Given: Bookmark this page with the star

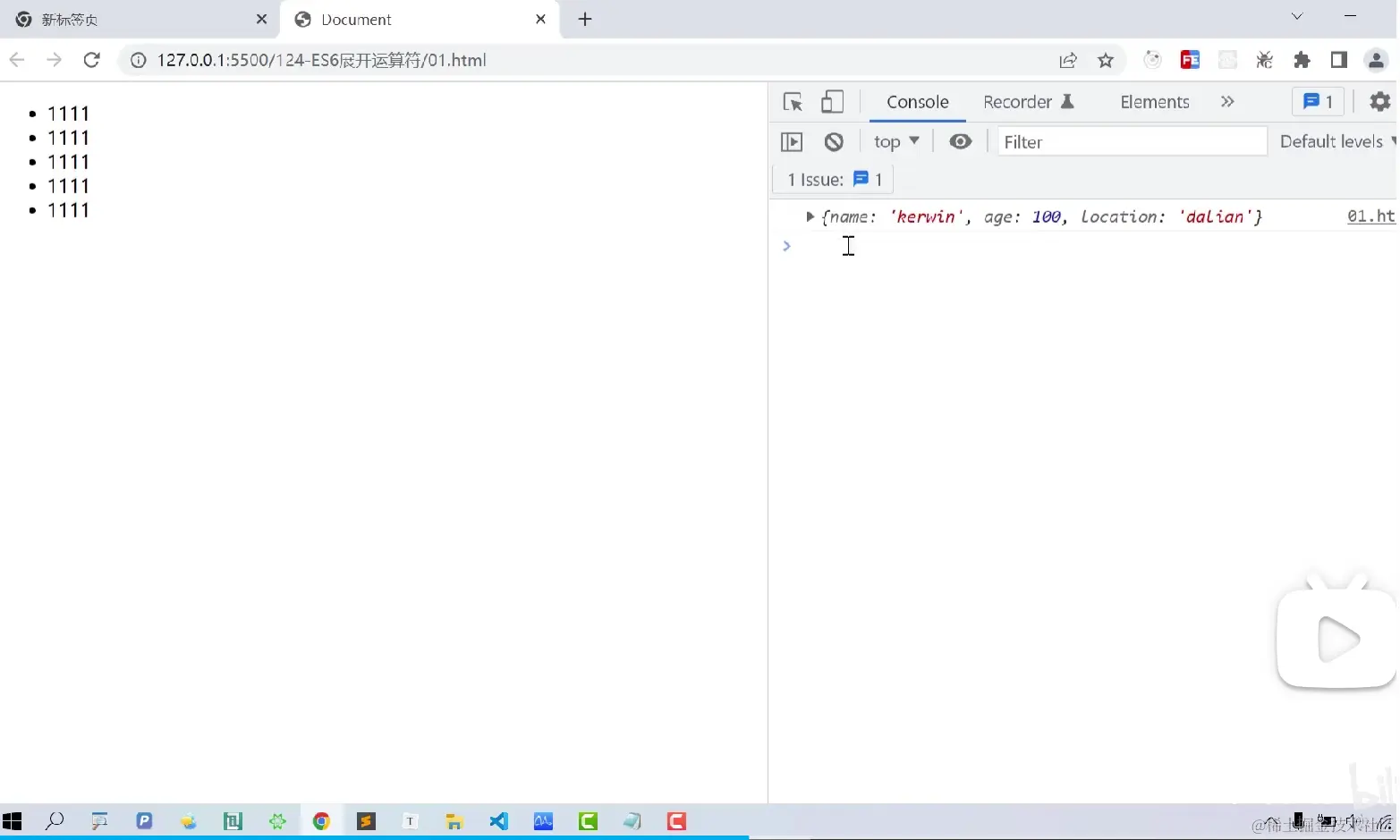Looking at the screenshot, I should (x=1106, y=60).
